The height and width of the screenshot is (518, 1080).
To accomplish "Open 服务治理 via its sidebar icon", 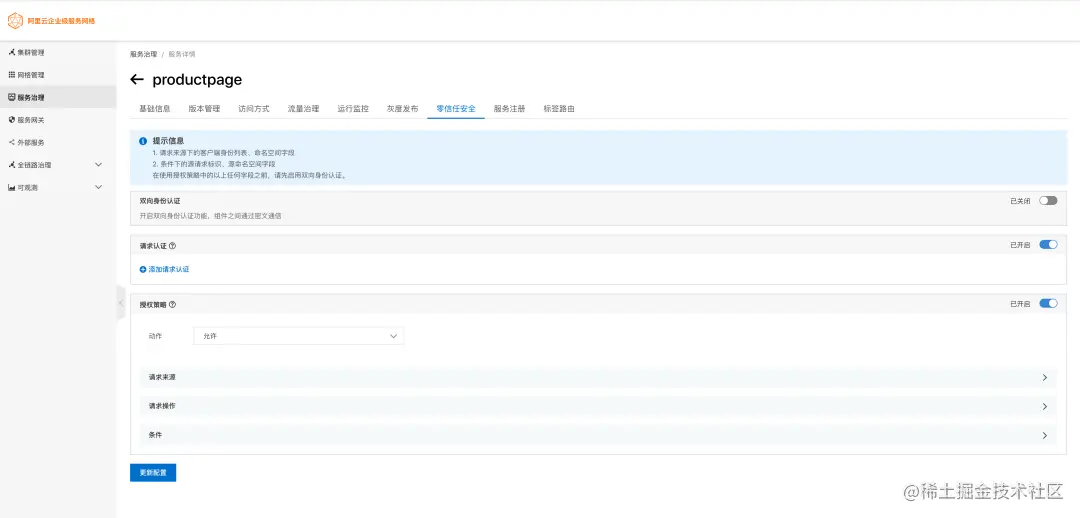I will (x=12, y=97).
